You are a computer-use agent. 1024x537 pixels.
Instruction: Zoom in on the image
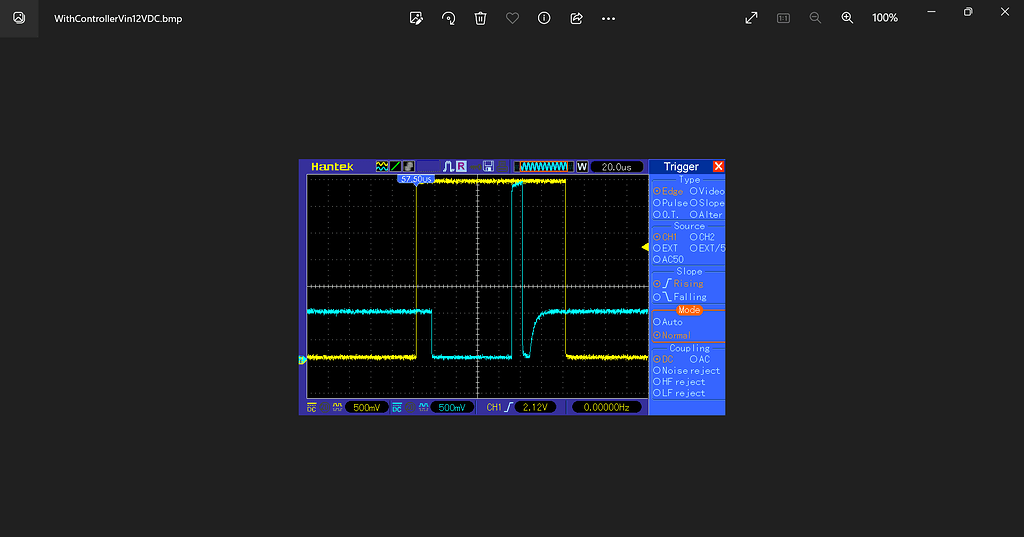(x=847, y=18)
